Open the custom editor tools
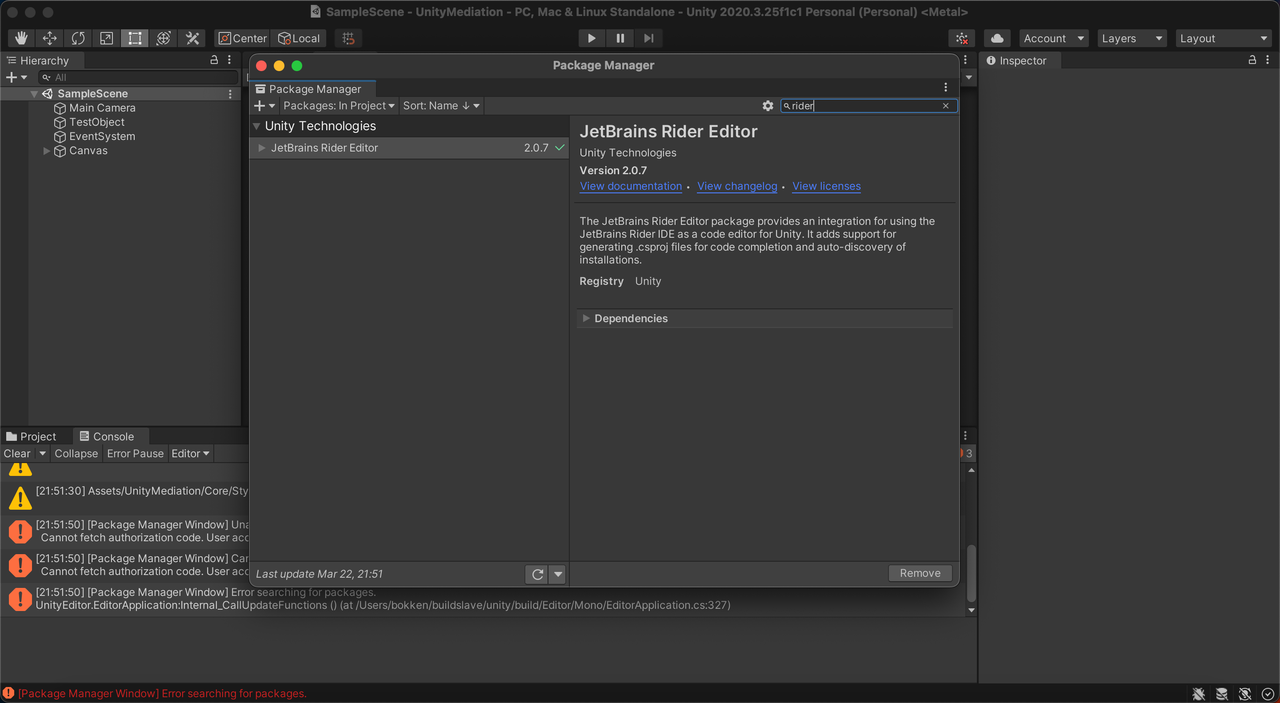 [x=192, y=38]
